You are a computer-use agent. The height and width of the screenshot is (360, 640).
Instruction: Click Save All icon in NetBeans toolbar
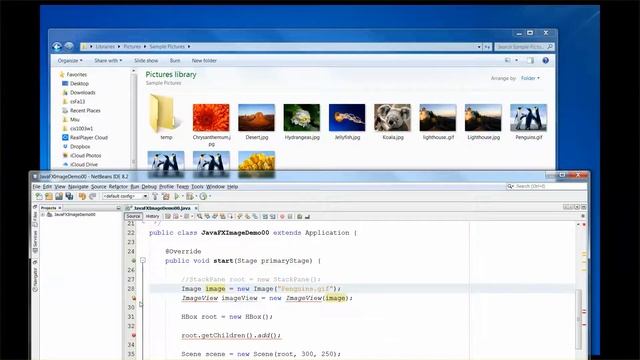click(x=69, y=196)
